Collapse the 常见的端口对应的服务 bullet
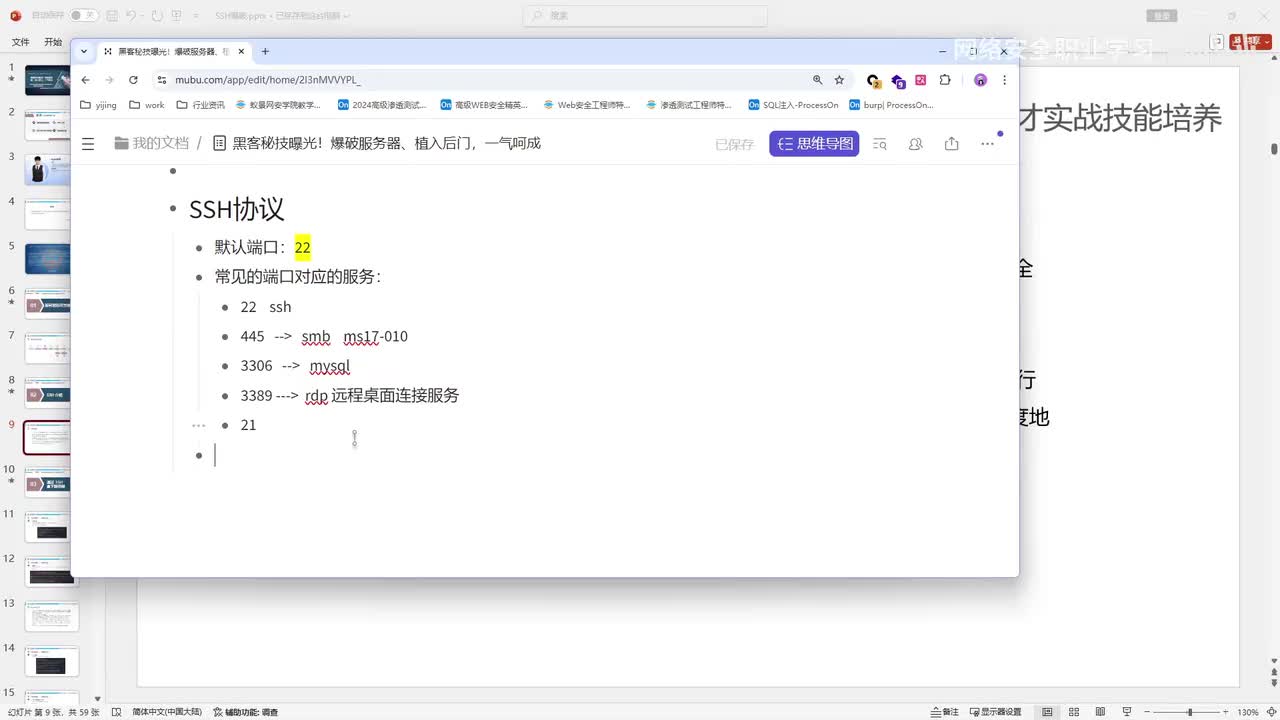Viewport: 1280px width, 720px height. pyautogui.click(x=199, y=277)
